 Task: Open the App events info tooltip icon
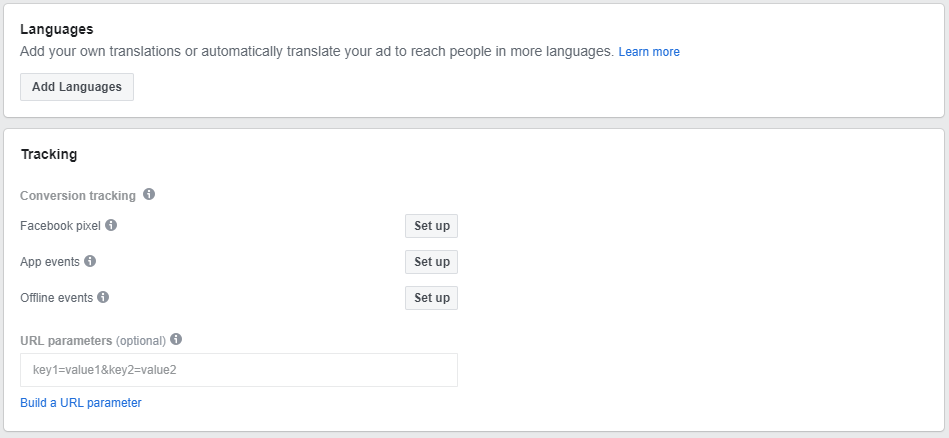(90, 261)
